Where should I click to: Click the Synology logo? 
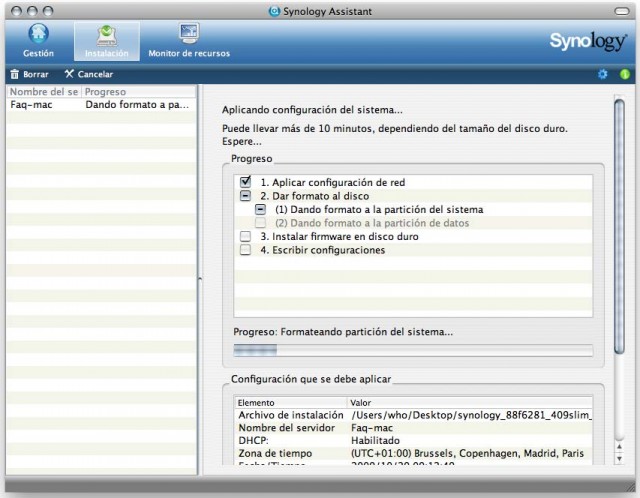[588, 42]
